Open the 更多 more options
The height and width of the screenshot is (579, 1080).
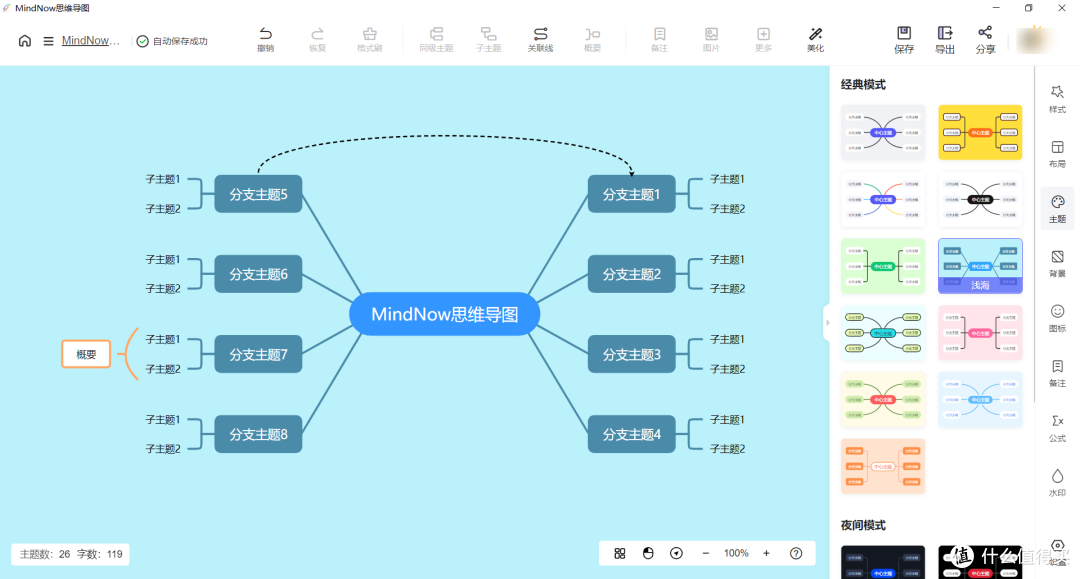point(763,40)
